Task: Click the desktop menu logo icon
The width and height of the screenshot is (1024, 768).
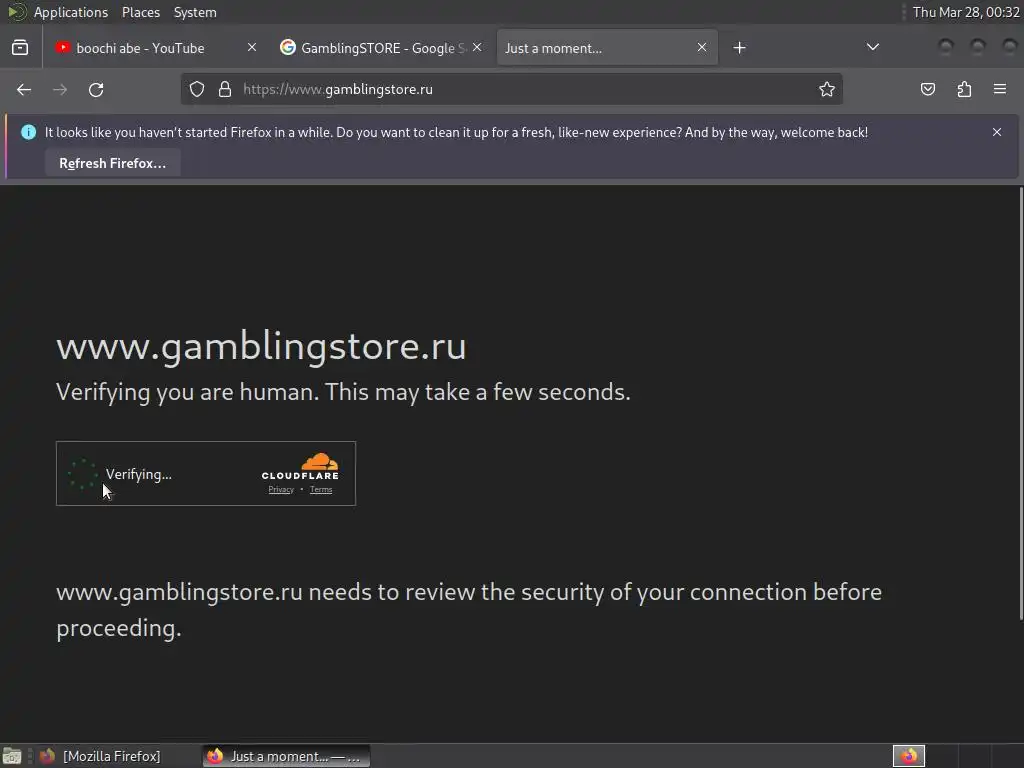Action: coord(17,12)
